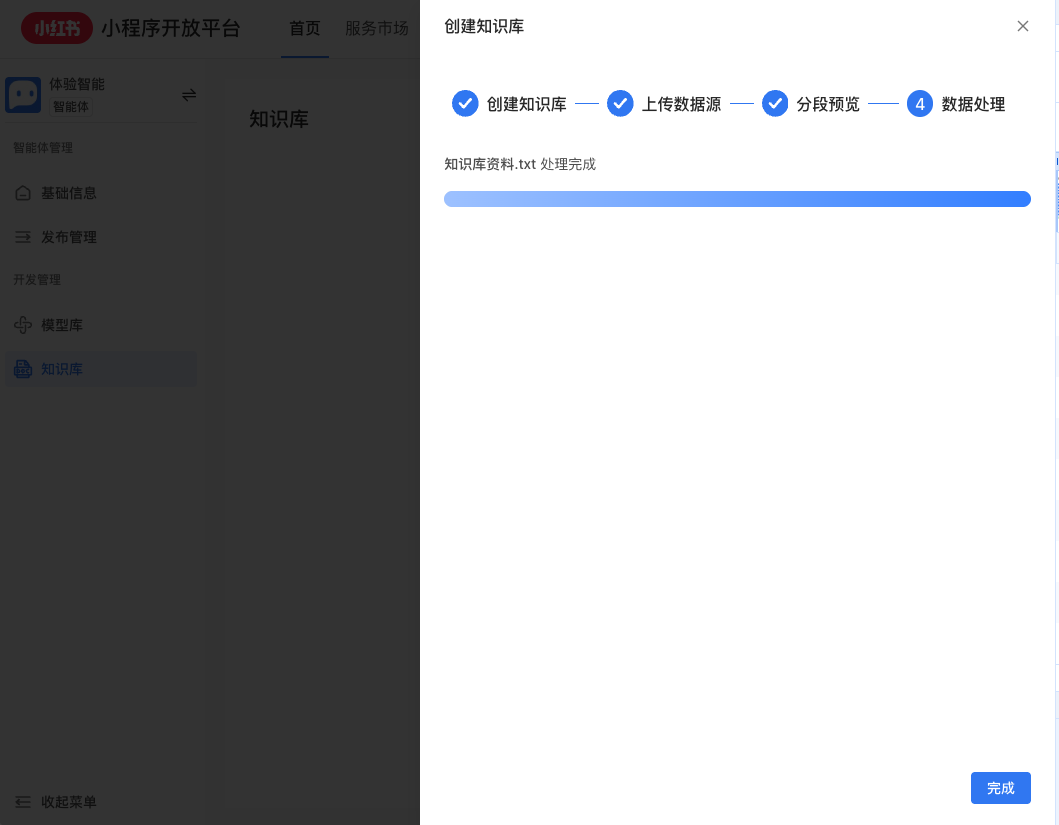Open the 服务市场 tab

[x=377, y=29]
